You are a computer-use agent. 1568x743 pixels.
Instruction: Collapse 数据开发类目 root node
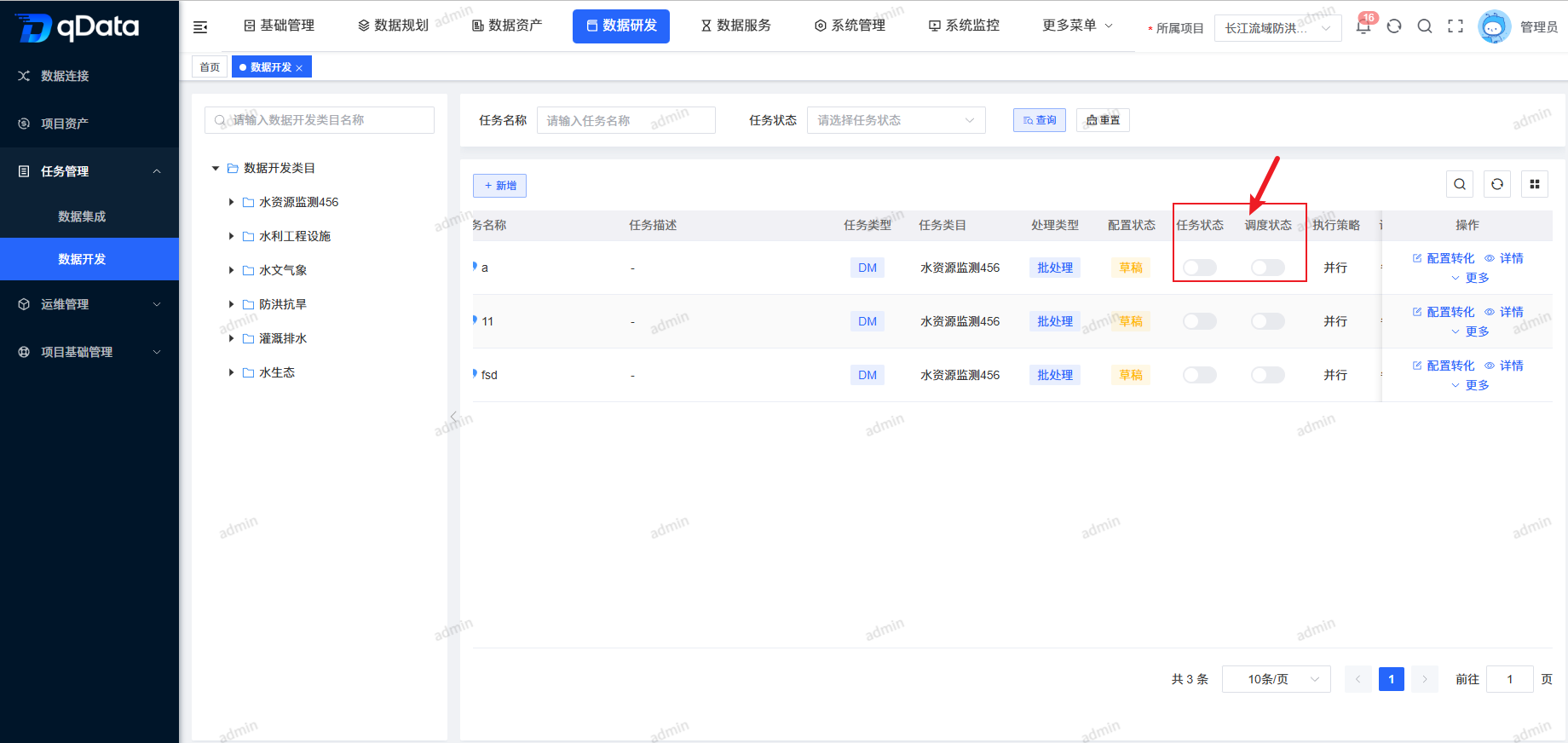(216, 168)
